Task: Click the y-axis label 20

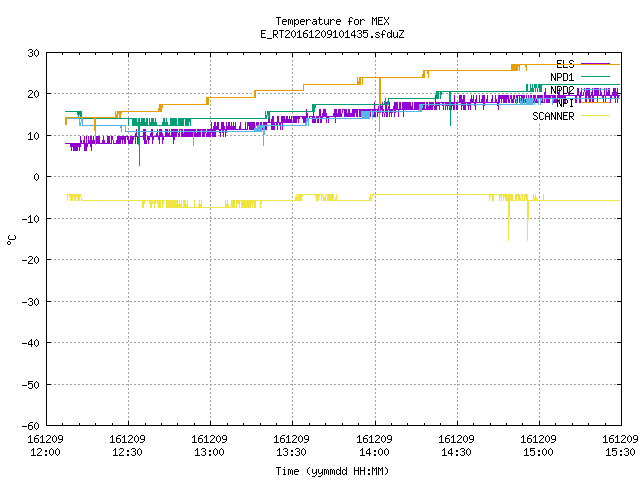Action: pos(33,94)
